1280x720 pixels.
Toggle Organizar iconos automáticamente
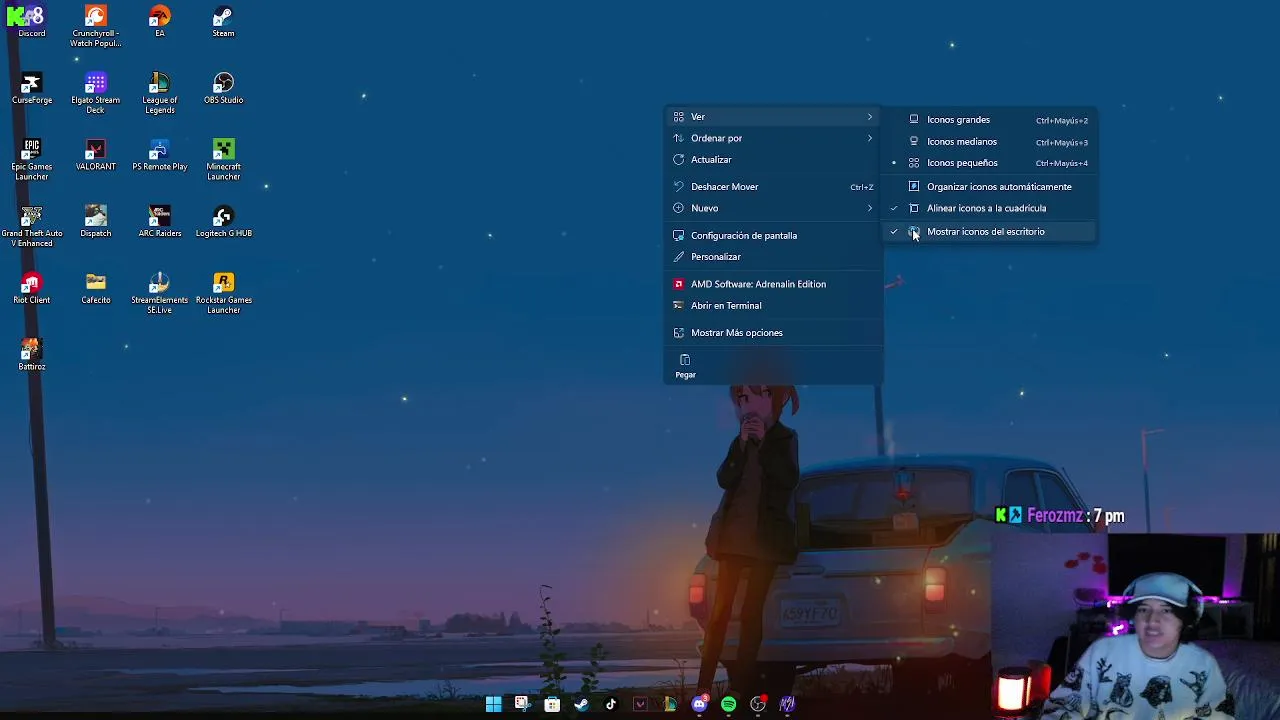[x=991, y=187]
